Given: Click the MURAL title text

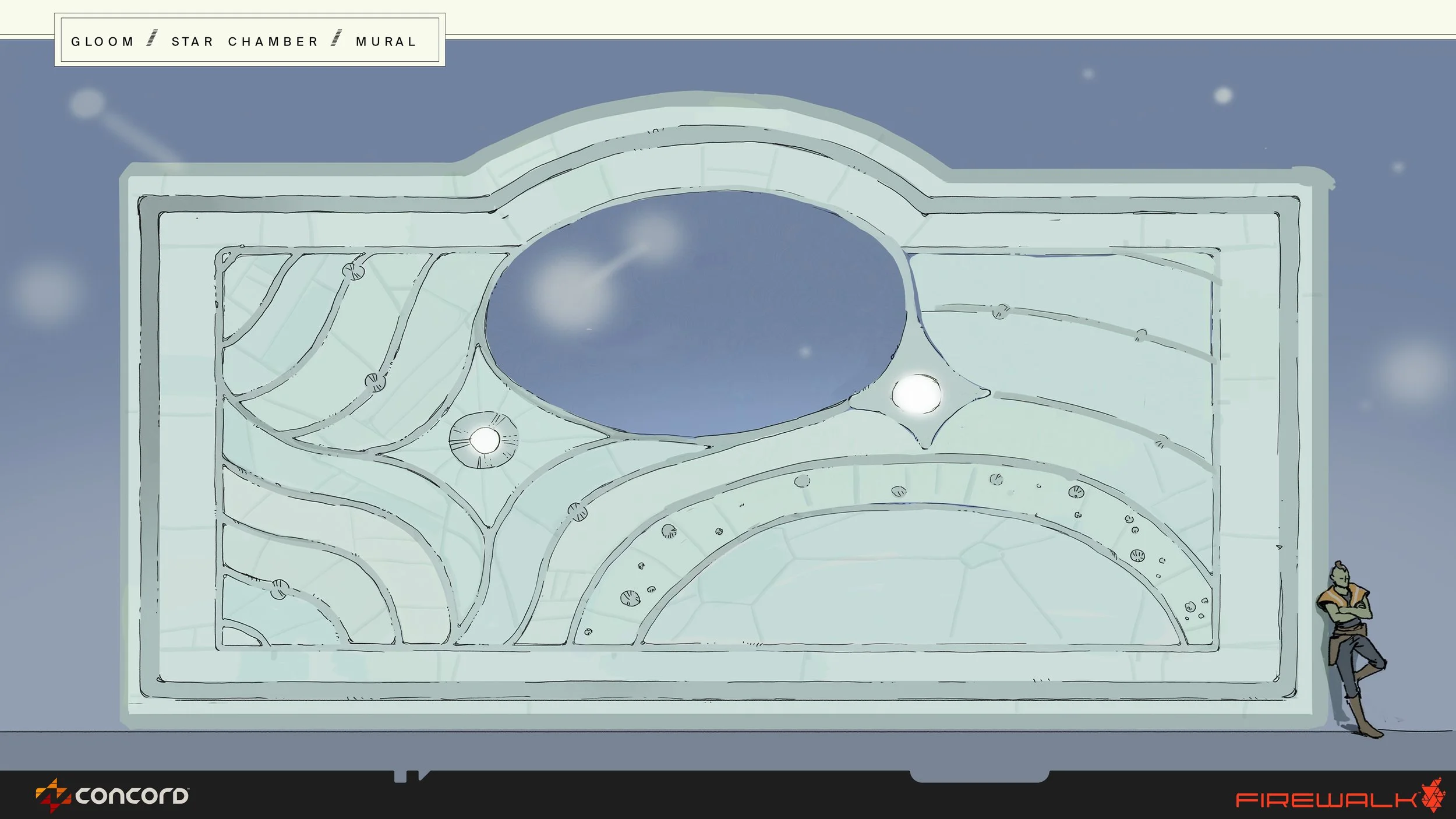Looking at the screenshot, I should tap(386, 42).
